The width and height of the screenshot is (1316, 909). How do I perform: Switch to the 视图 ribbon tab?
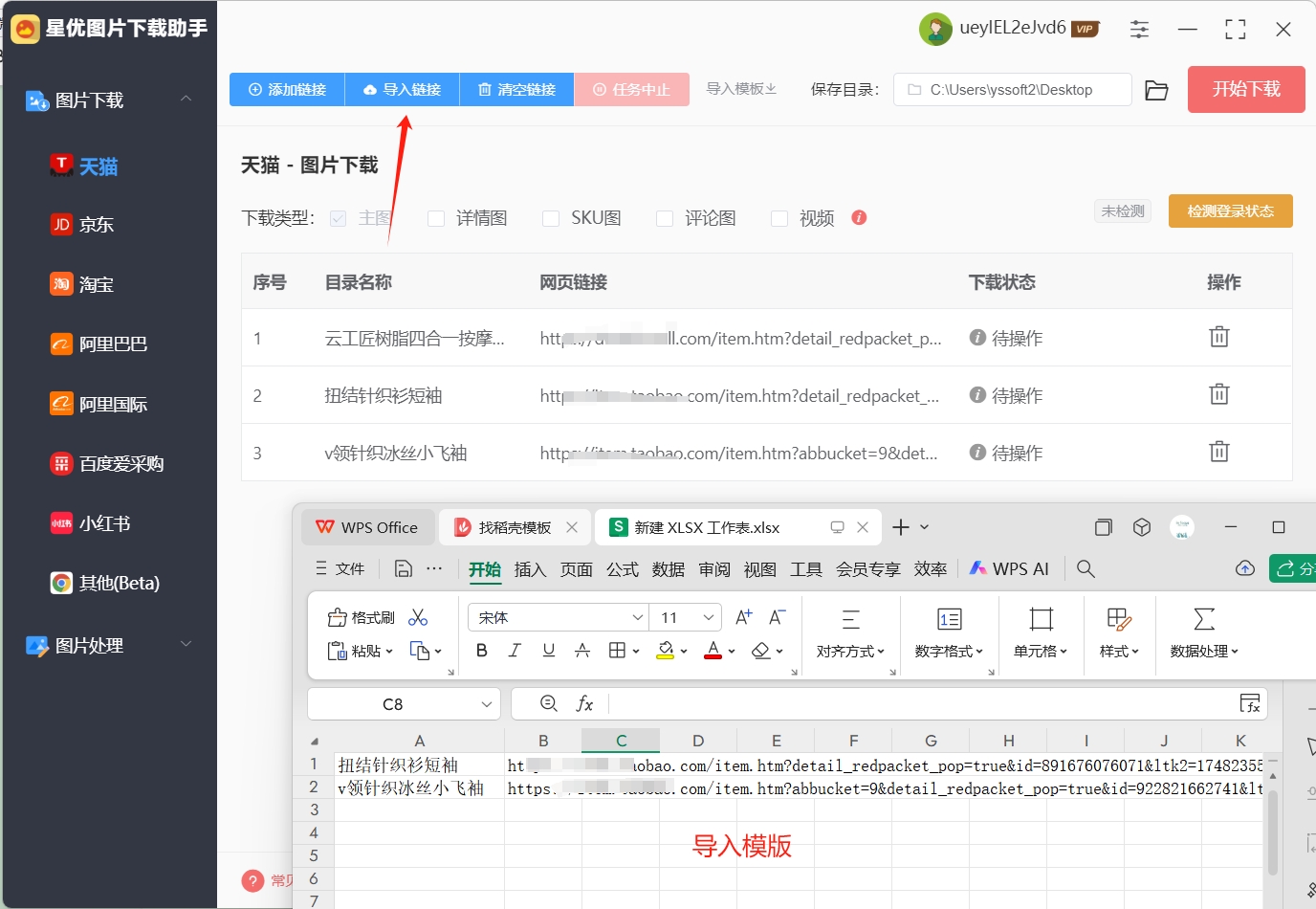pyautogui.click(x=759, y=569)
